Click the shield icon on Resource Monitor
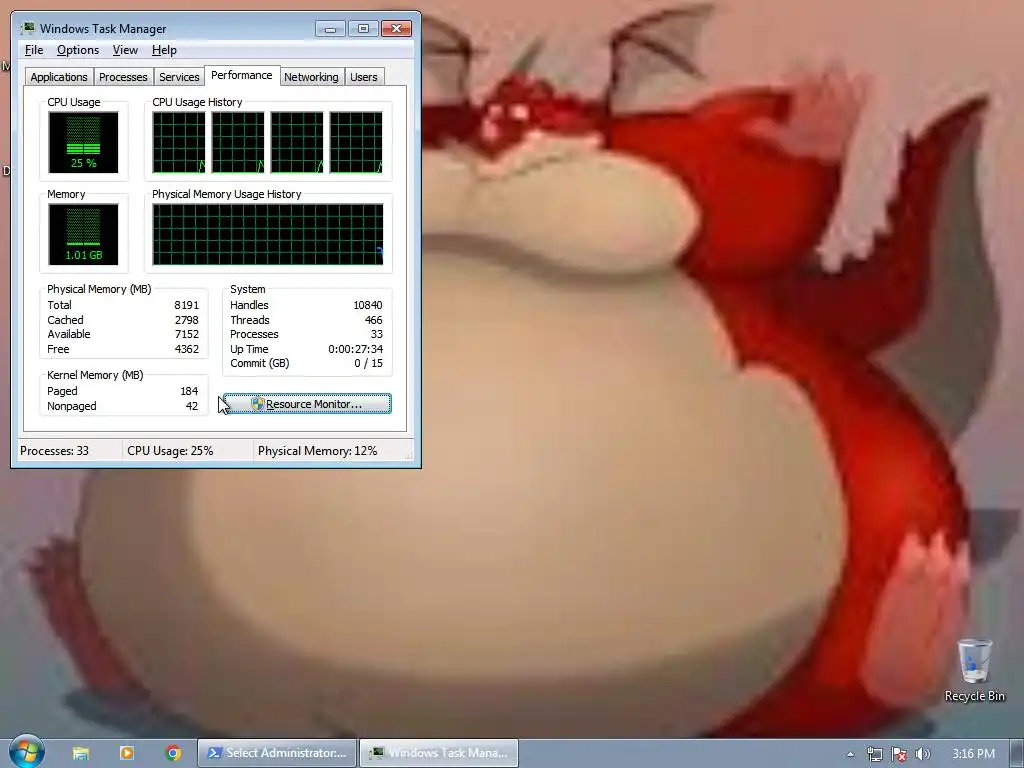Screen dimensions: 1024x768 pos(257,404)
